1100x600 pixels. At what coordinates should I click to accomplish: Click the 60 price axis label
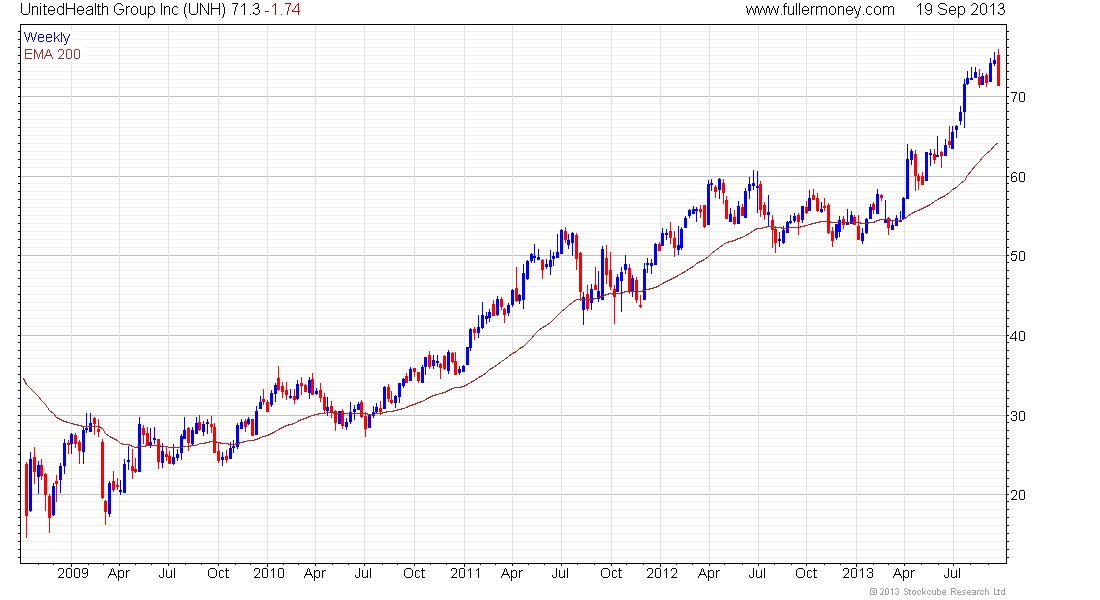click(1017, 177)
